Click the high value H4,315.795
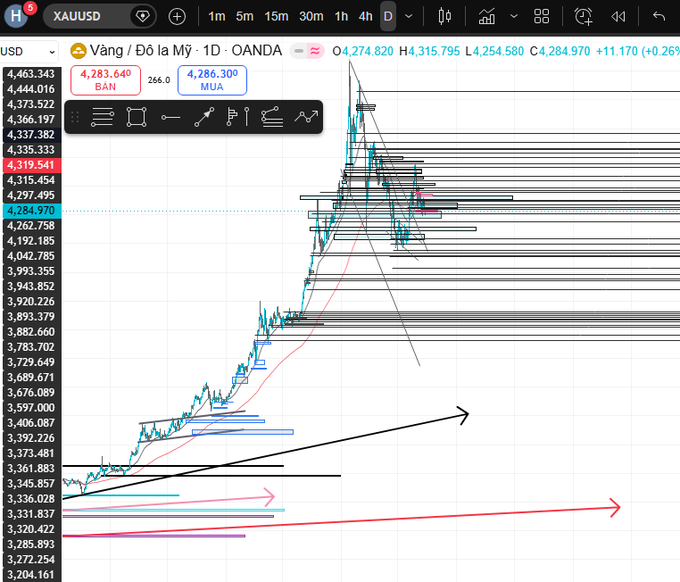Image resolution: width=680 pixels, height=582 pixels. 429,51
